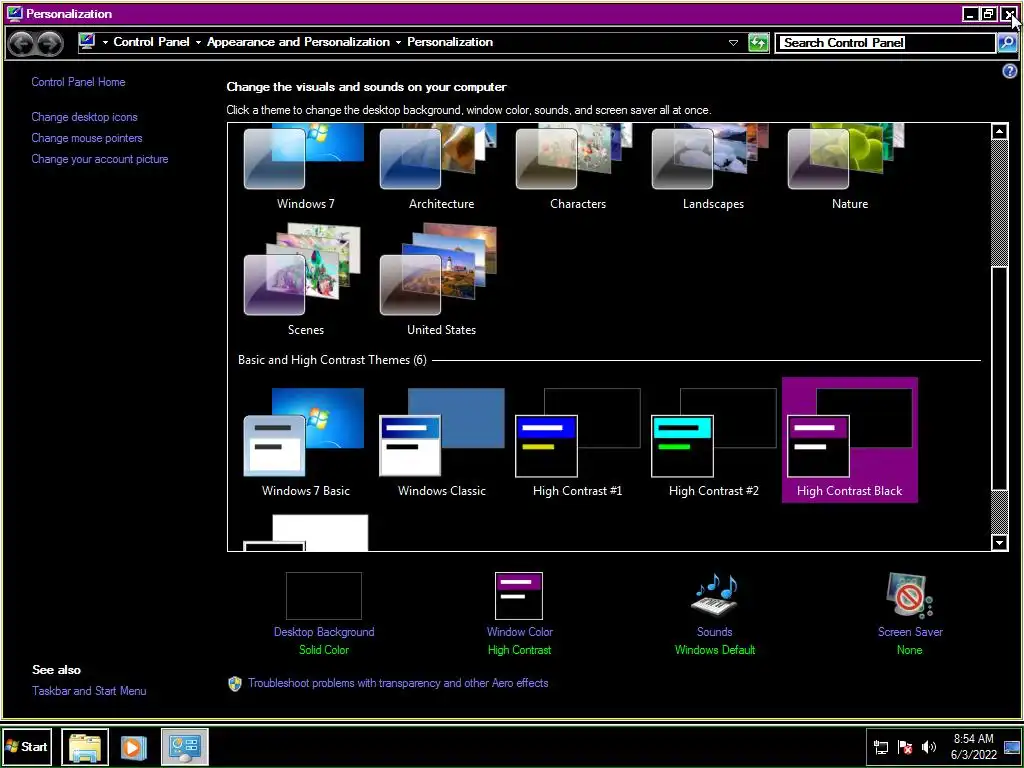Image resolution: width=1024 pixels, height=768 pixels.
Task: Open the network tray icon
Action: coord(881,748)
